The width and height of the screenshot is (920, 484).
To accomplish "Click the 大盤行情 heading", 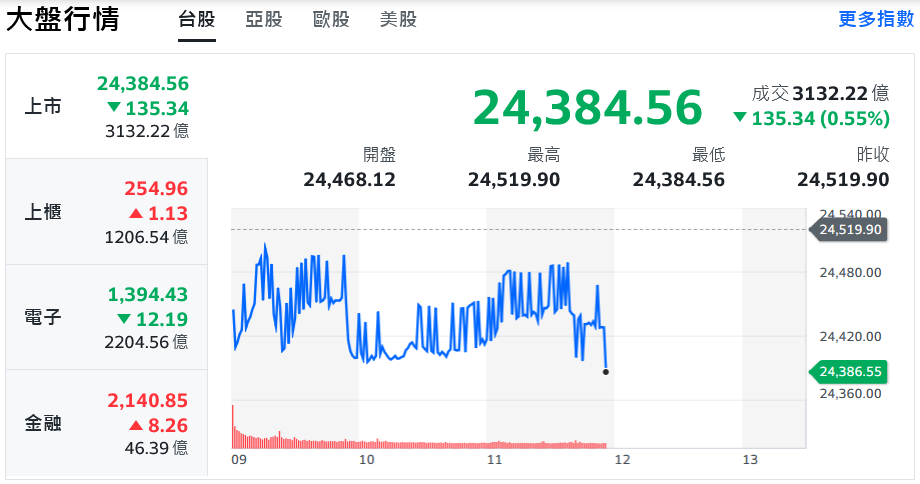I will [63, 20].
